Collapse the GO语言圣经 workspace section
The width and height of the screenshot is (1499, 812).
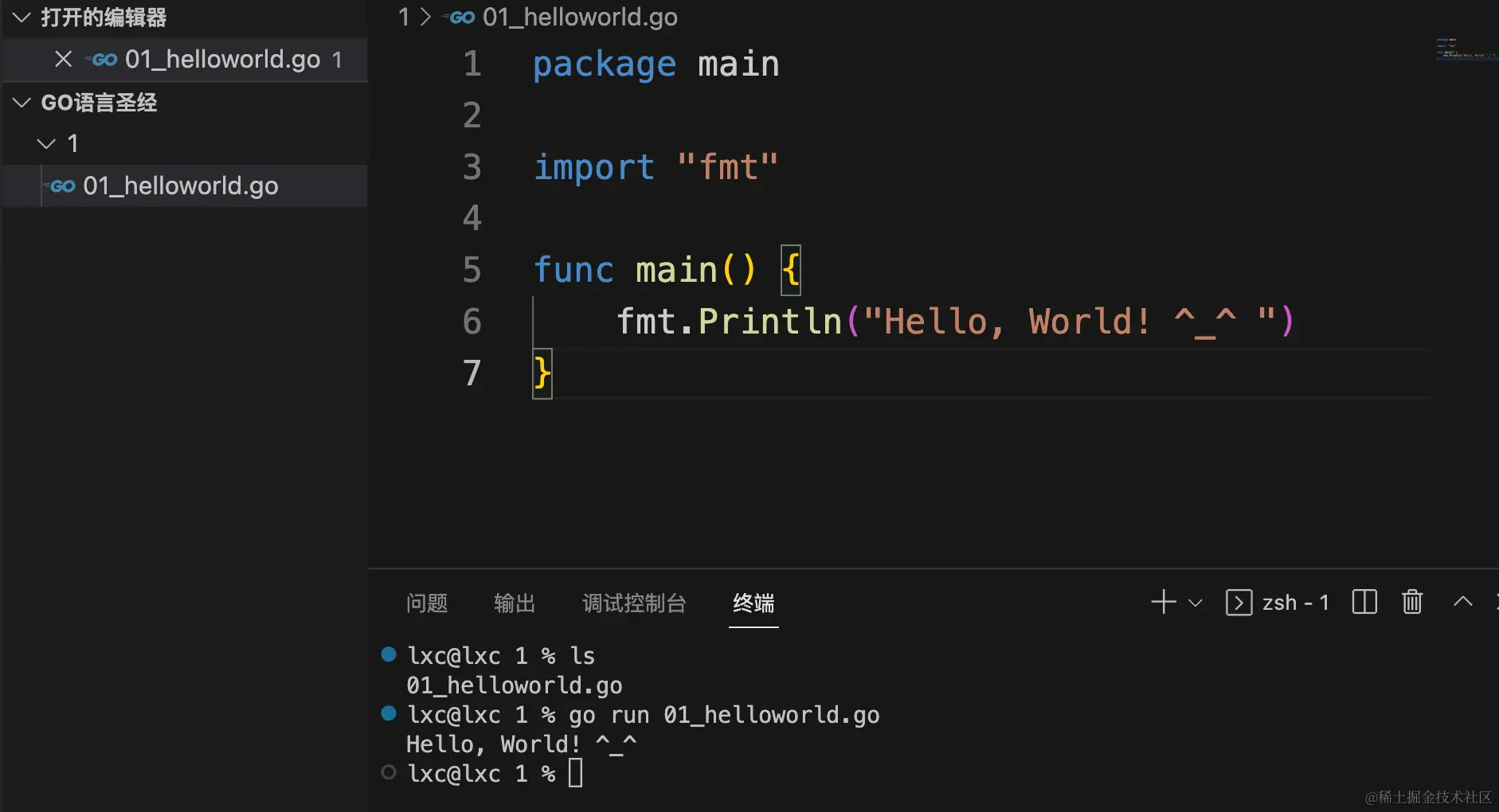coord(22,103)
